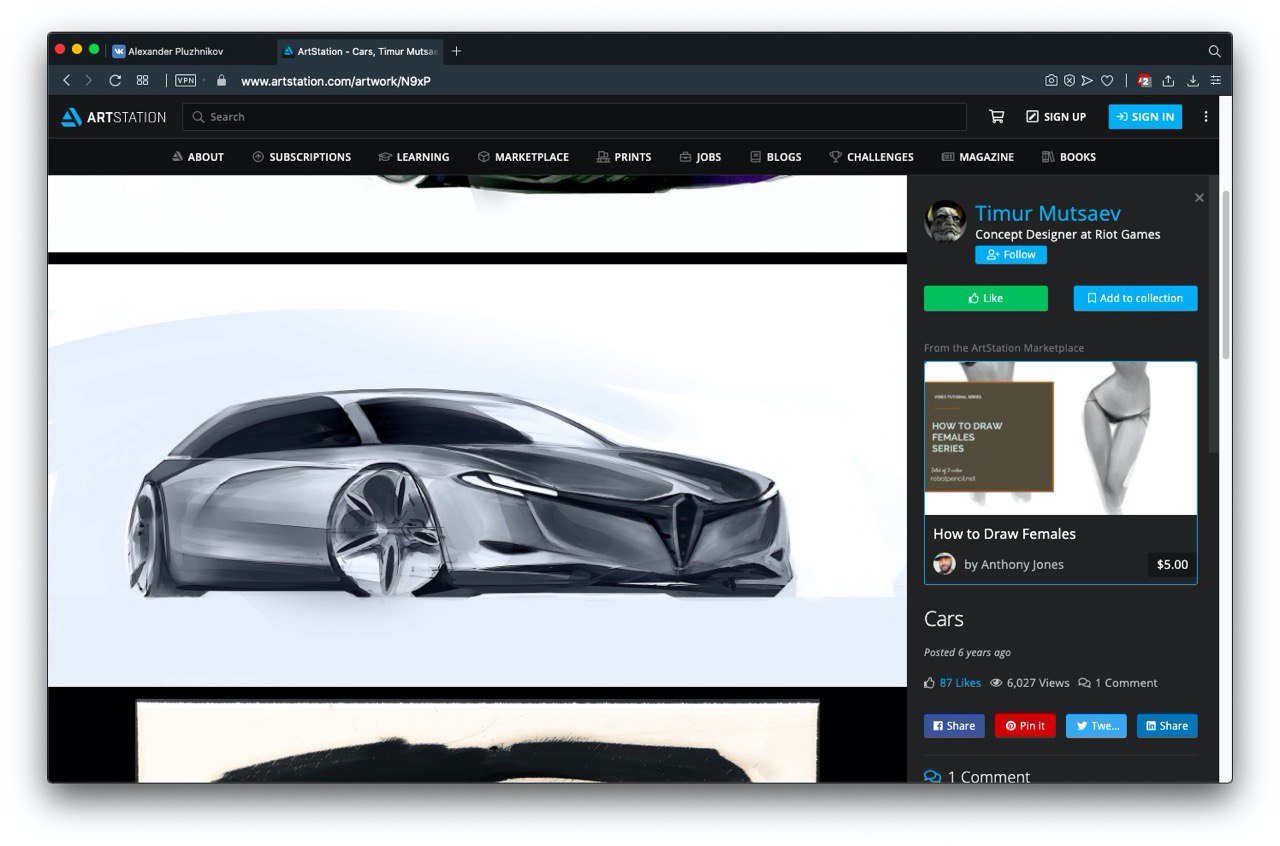1280x846 pixels.
Task: Click the $5.00 price tag
Action: click(x=1172, y=564)
